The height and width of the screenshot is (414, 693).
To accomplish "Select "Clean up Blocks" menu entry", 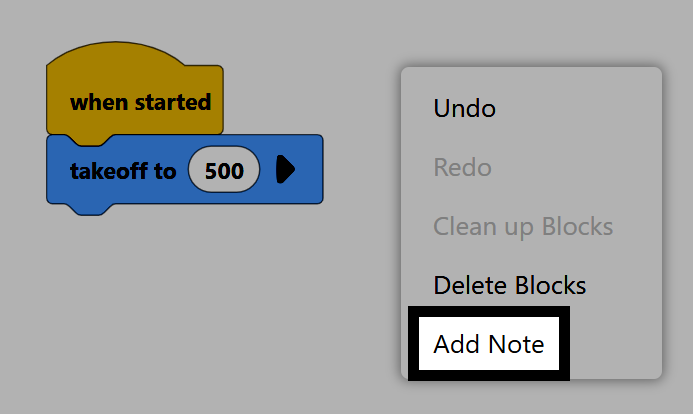I will 522,226.
